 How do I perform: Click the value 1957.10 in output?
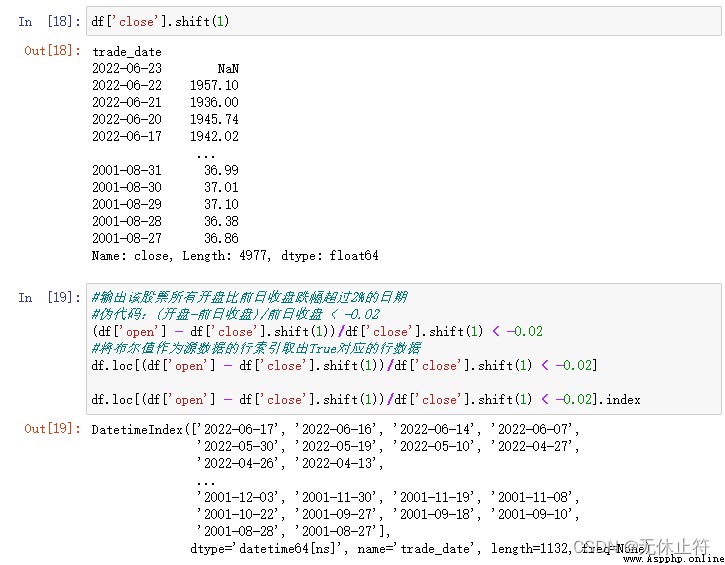pos(214,86)
